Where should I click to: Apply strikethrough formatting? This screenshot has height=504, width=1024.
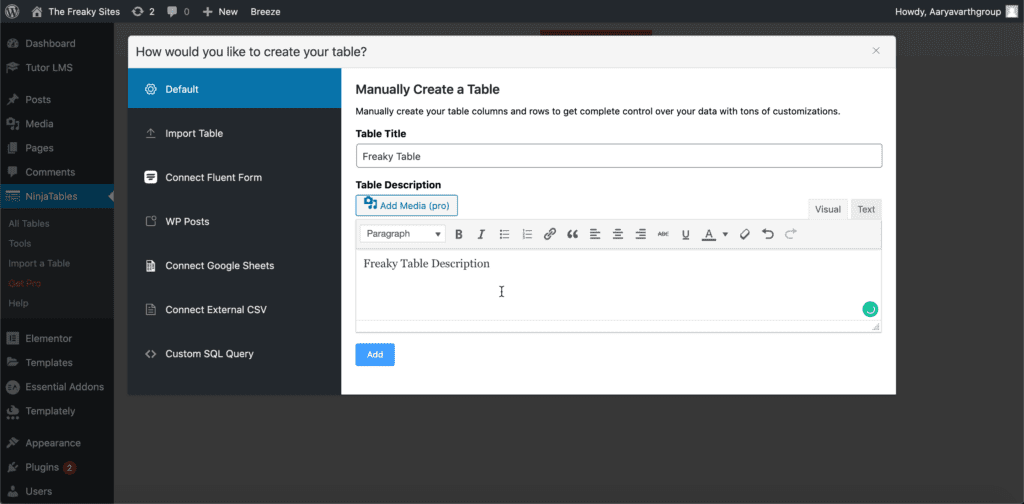[x=663, y=234]
